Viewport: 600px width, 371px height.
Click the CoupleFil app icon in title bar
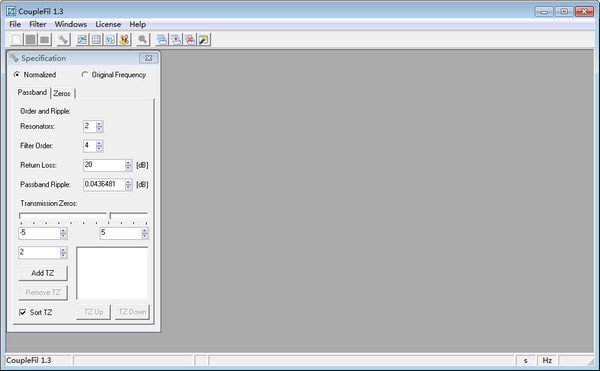[x=11, y=11]
